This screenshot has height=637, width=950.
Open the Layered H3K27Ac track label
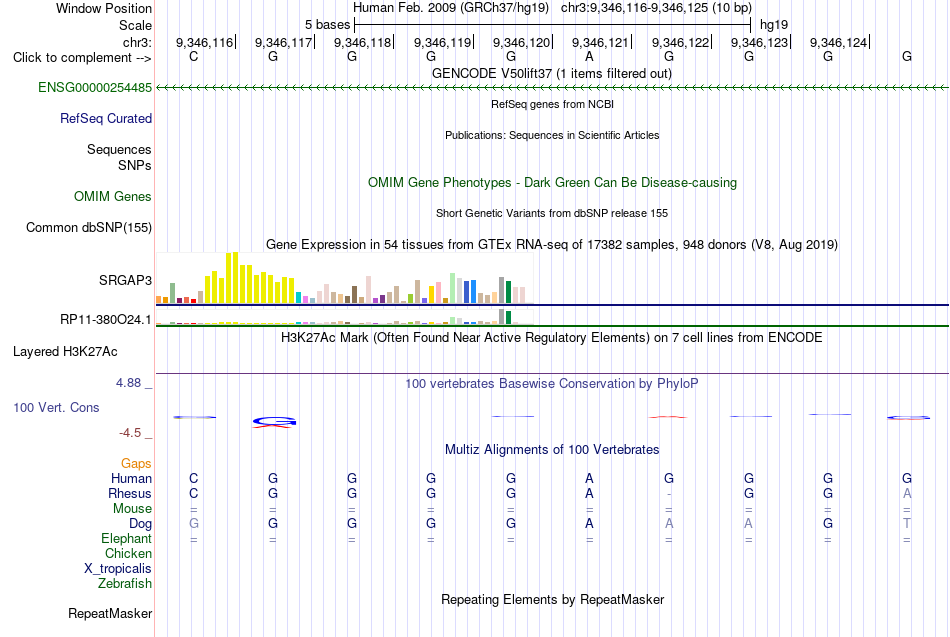[65, 352]
